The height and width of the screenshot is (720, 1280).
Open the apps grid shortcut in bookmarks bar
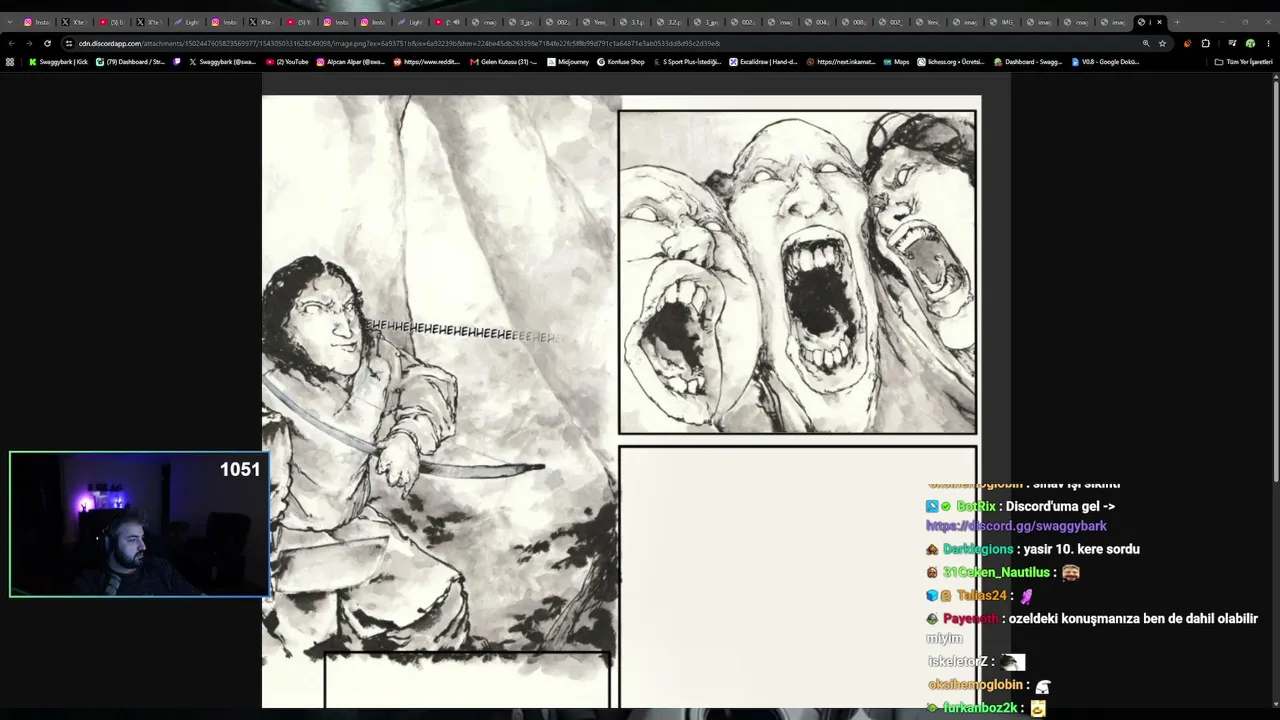tap(10, 62)
